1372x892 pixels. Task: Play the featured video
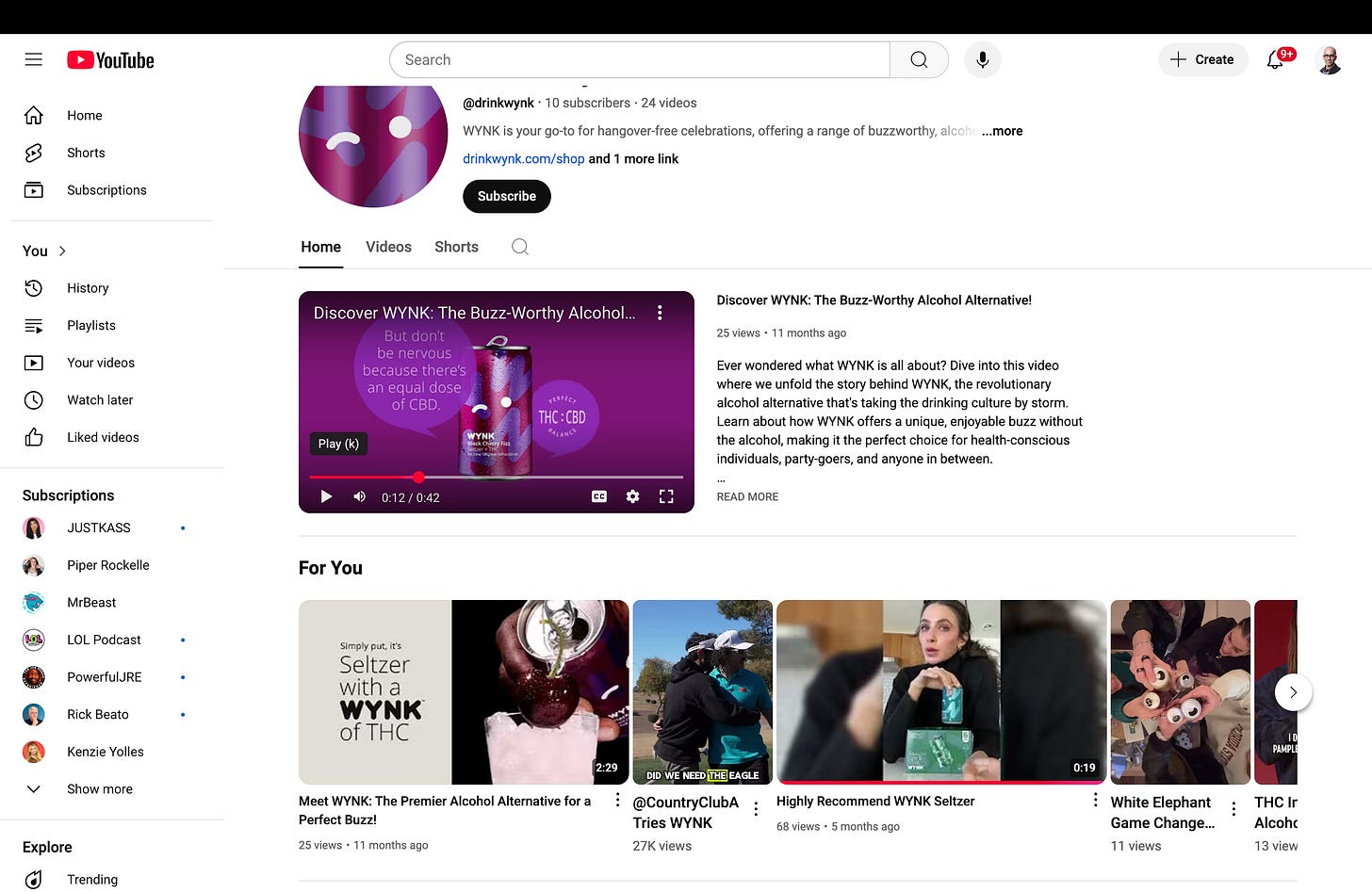click(x=326, y=497)
